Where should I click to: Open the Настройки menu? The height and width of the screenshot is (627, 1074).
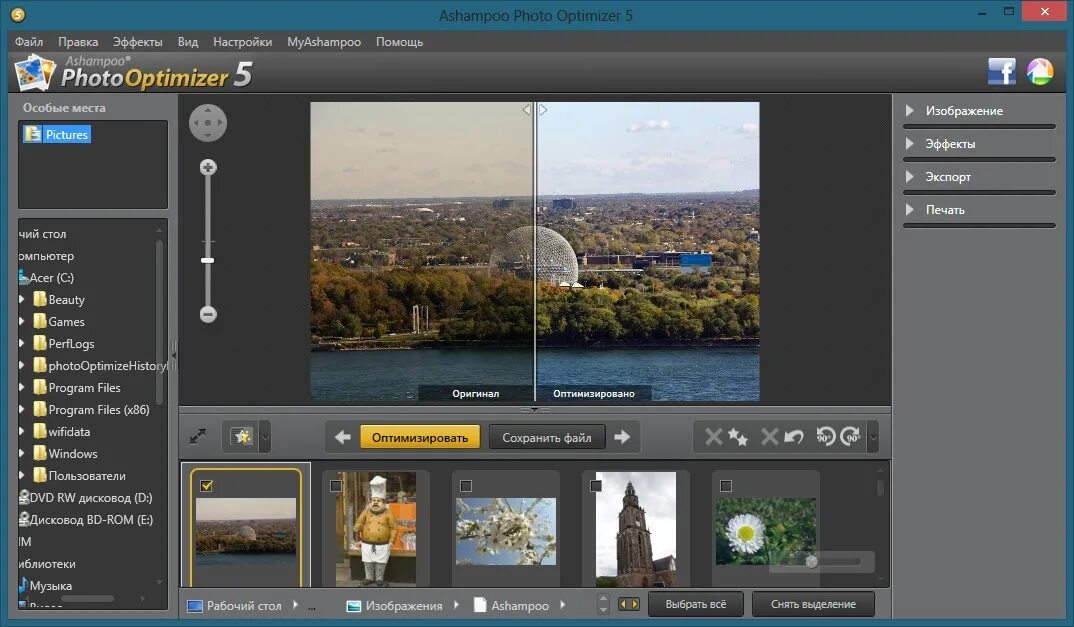pyautogui.click(x=242, y=42)
